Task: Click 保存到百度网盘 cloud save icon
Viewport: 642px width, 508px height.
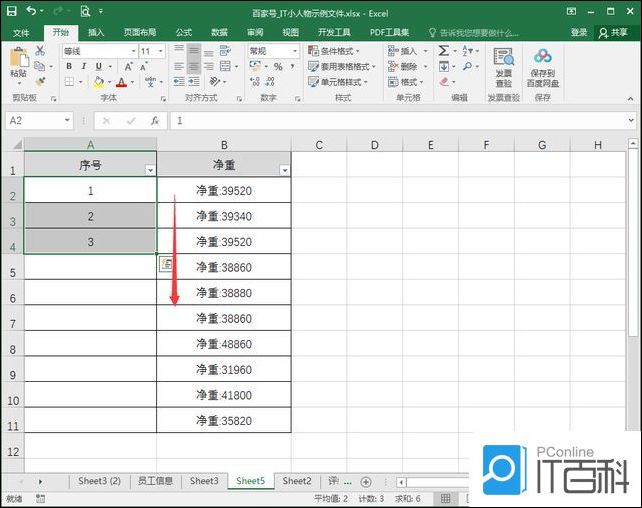Action: pos(543,65)
